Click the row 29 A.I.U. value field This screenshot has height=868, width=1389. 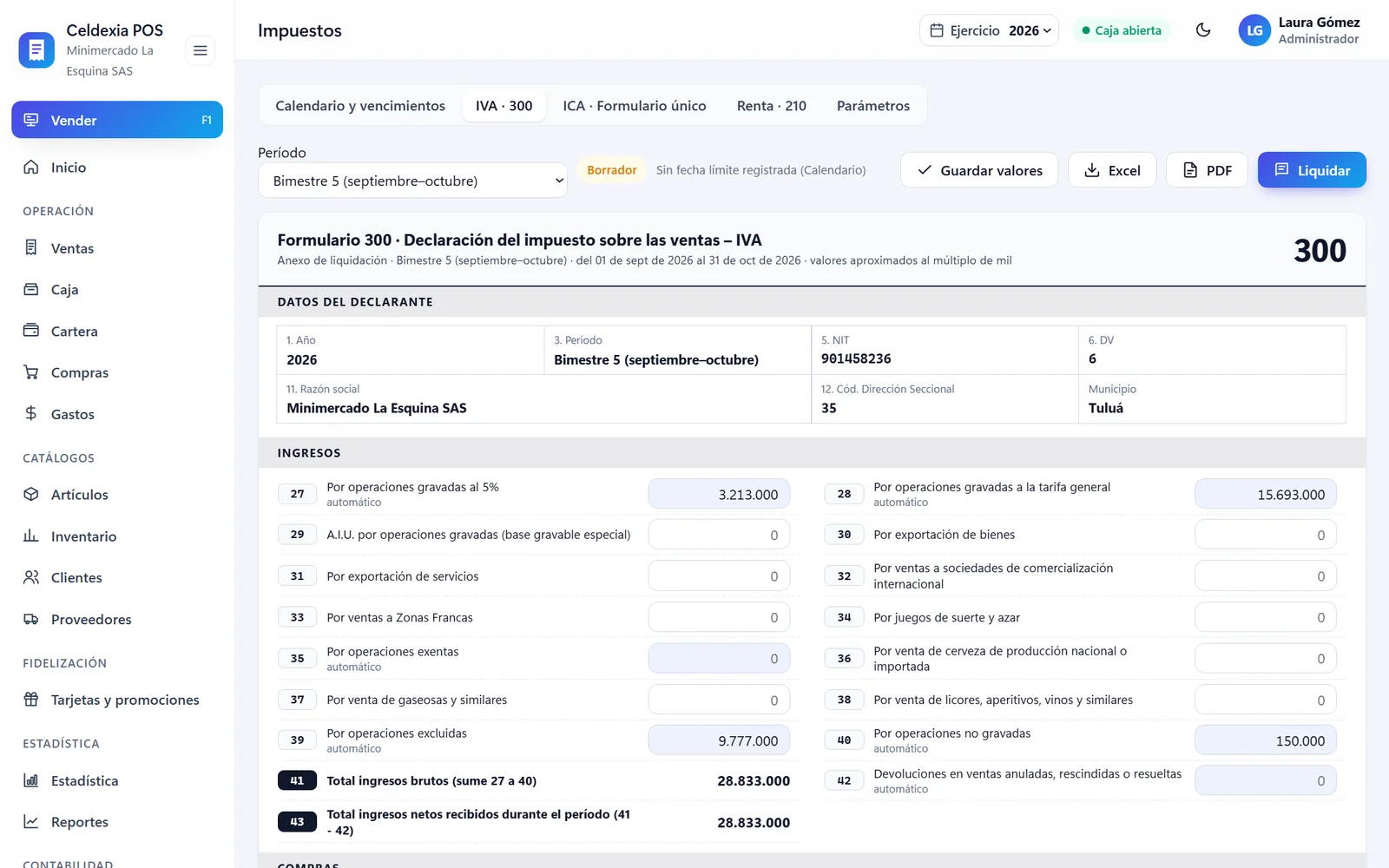click(719, 535)
